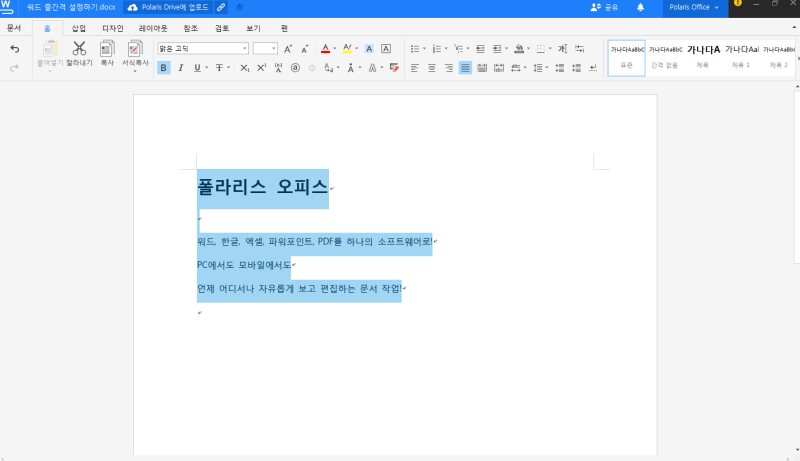This screenshot has height=461, width=800.
Task: Click the link icon in title bar
Action: click(x=221, y=7)
